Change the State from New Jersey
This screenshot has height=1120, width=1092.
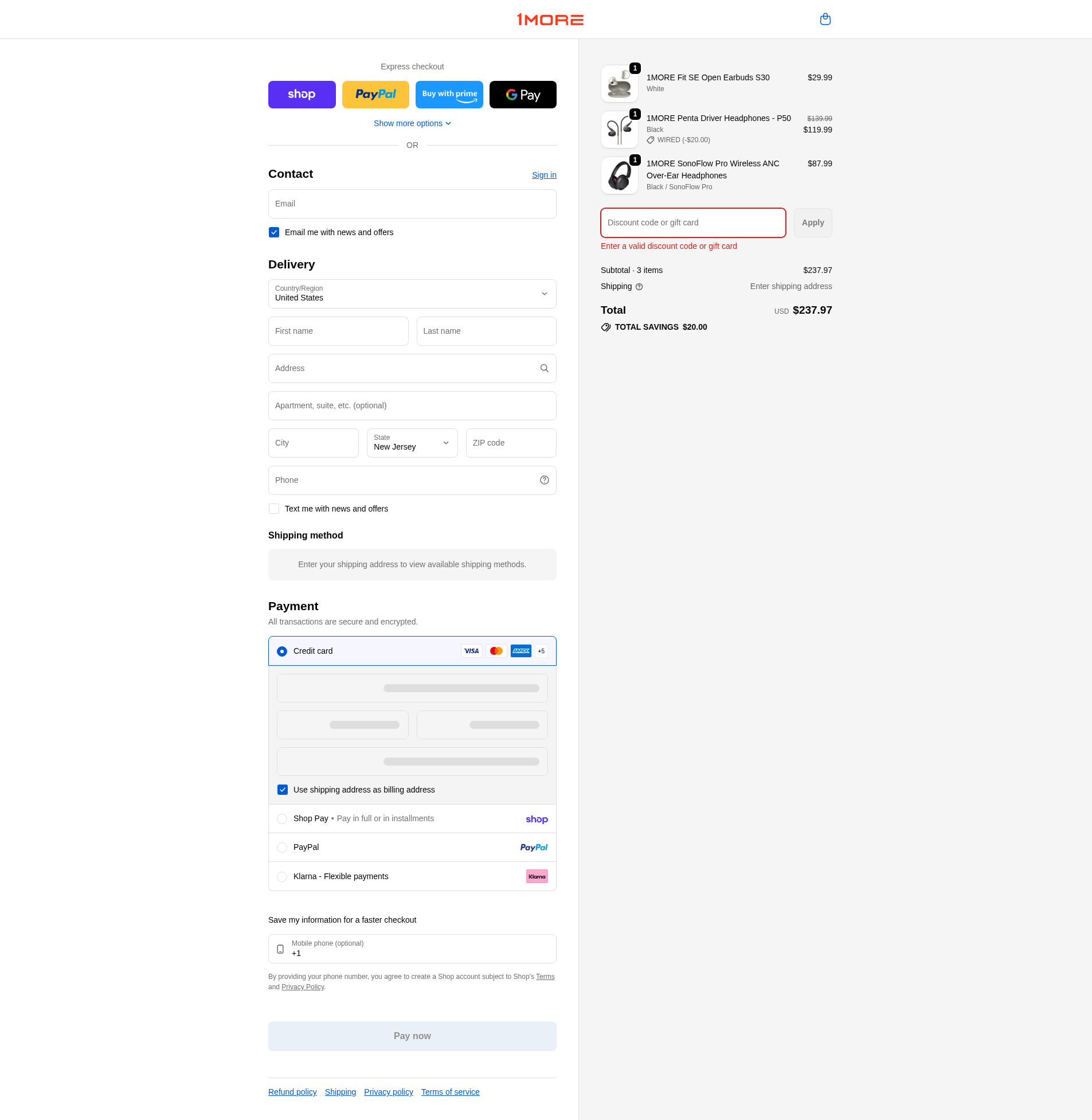pyautogui.click(x=412, y=442)
